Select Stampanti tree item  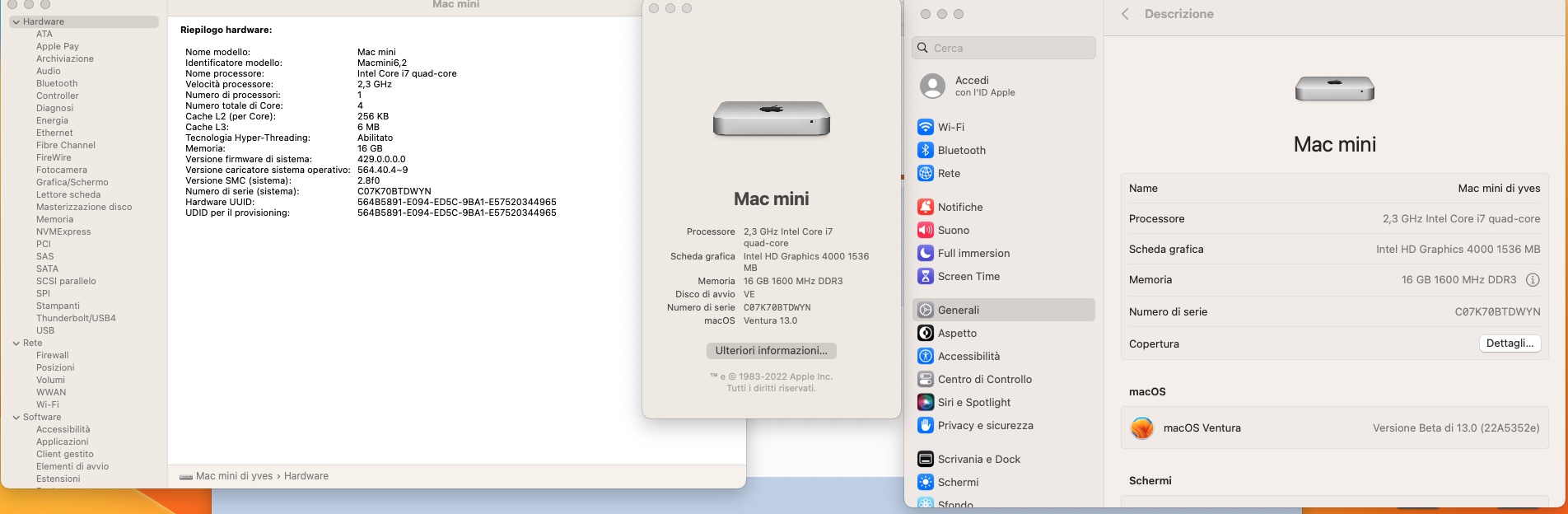[58, 306]
